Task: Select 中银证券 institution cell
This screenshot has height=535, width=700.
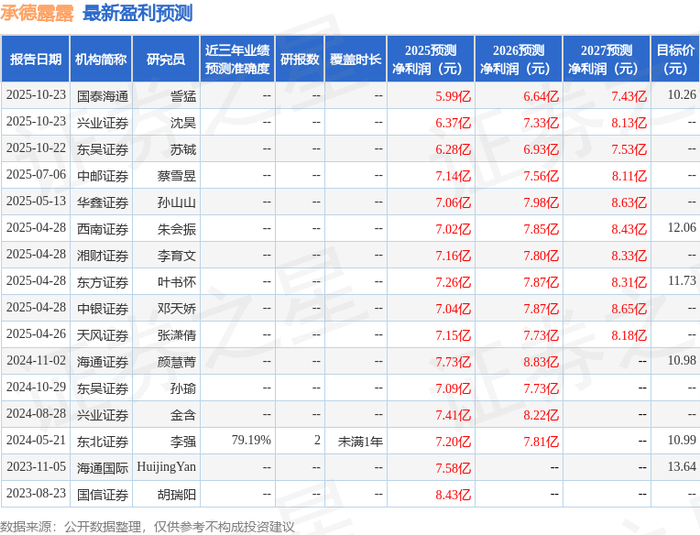Action: [x=102, y=309]
